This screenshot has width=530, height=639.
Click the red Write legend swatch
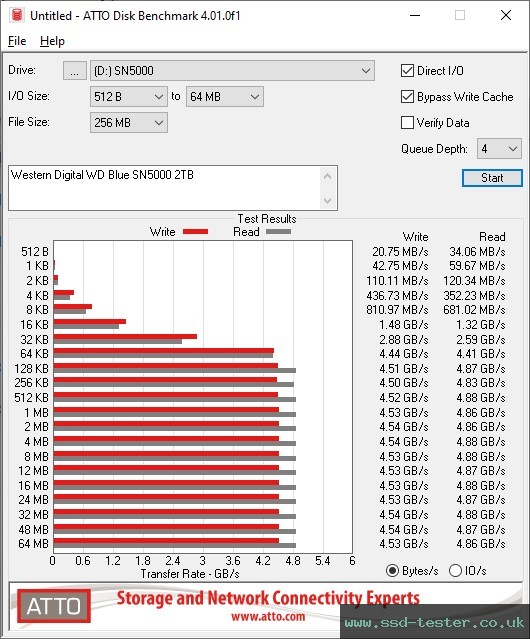coord(196,231)
